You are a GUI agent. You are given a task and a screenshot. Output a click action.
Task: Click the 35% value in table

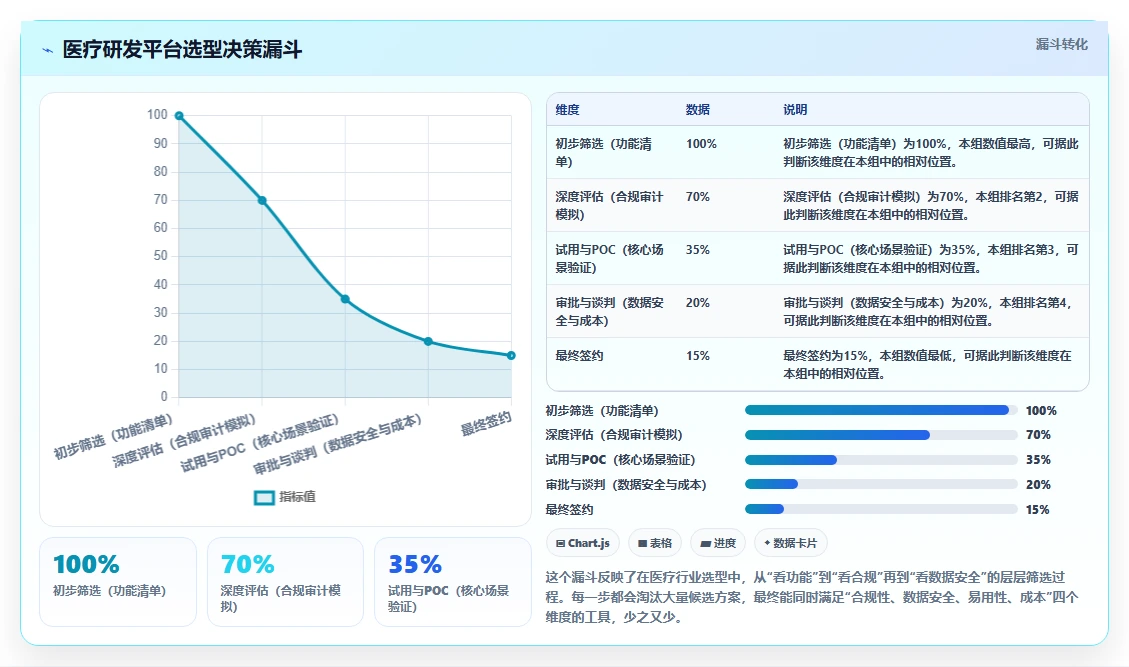698,250
